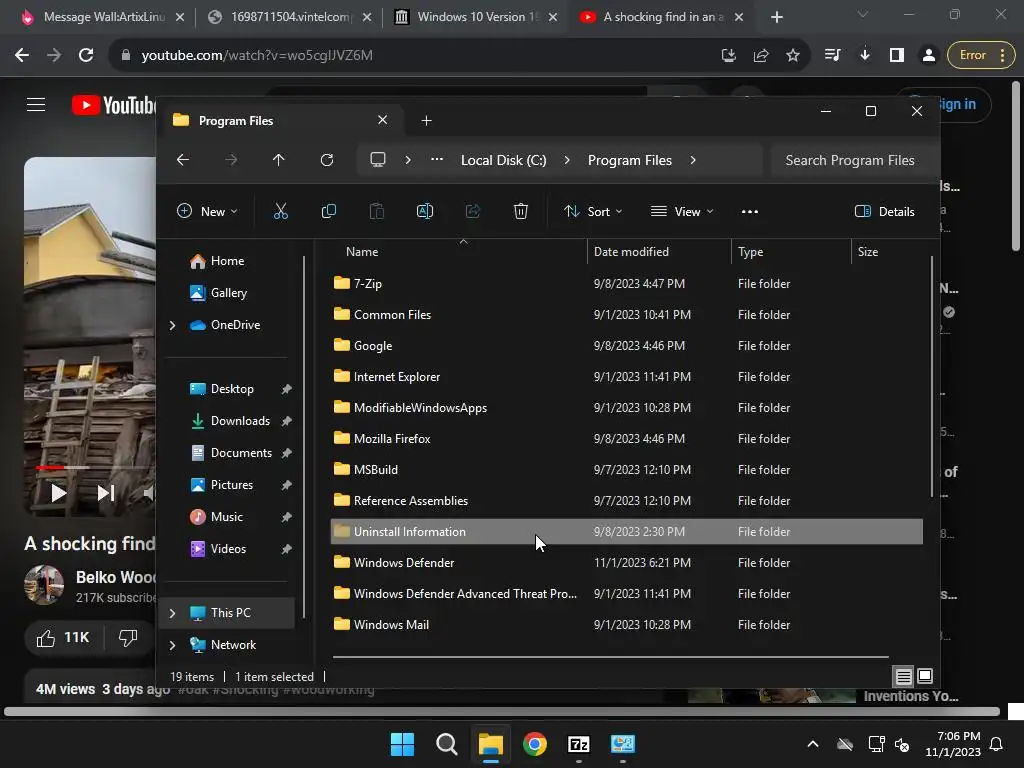Open Chrome icon on taskbar

(535, 744)
